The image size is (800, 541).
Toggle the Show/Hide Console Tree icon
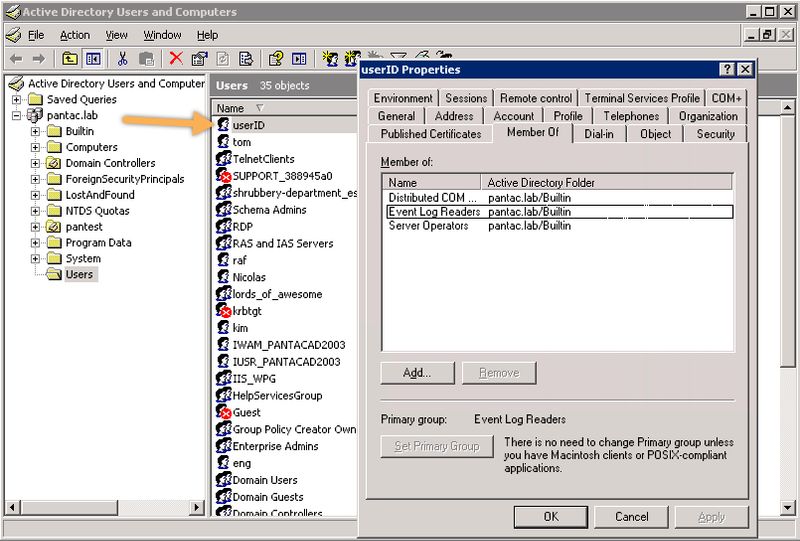coord(93,59)
